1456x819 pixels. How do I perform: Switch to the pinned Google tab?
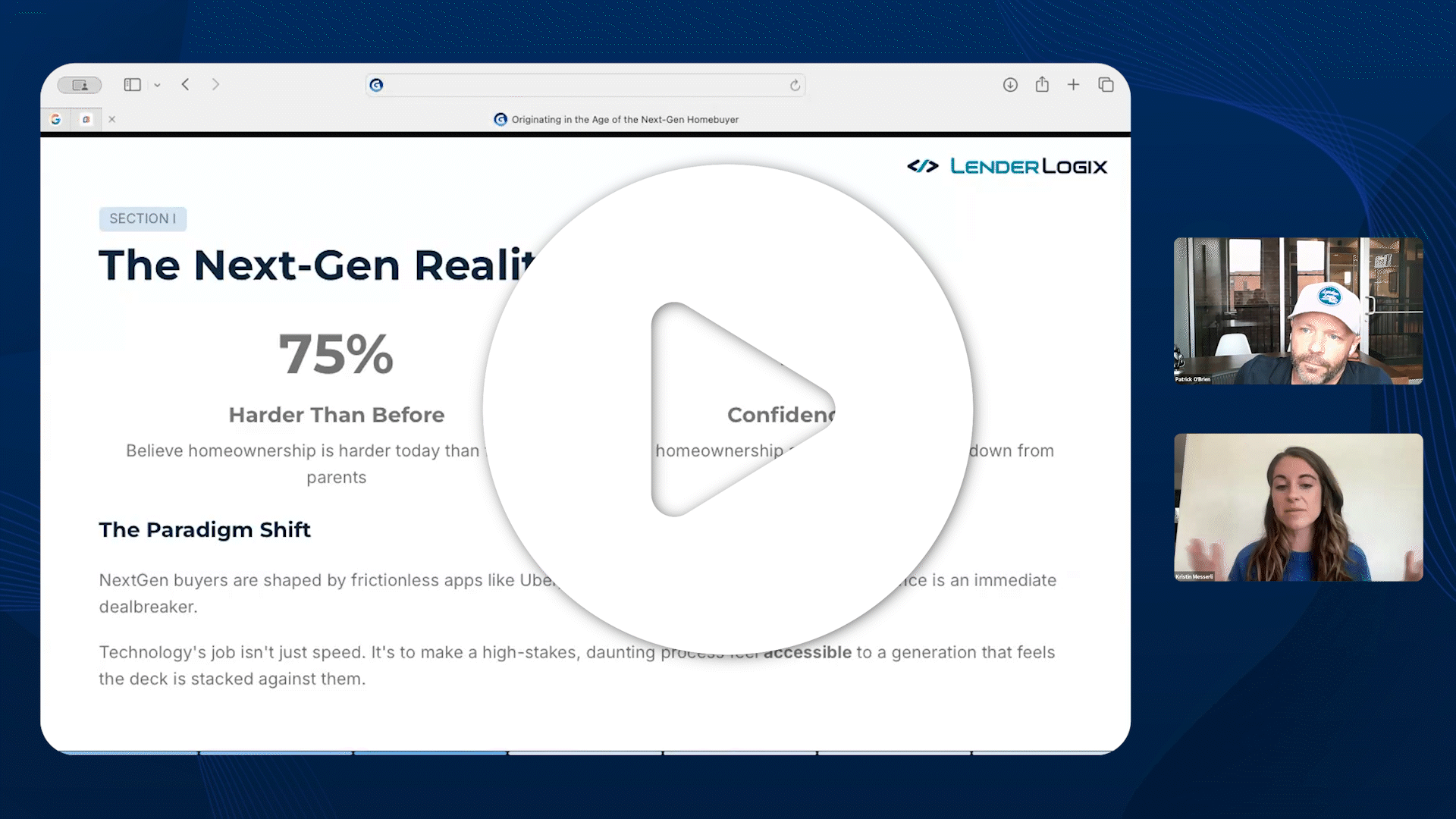click(x=55, y=119)
